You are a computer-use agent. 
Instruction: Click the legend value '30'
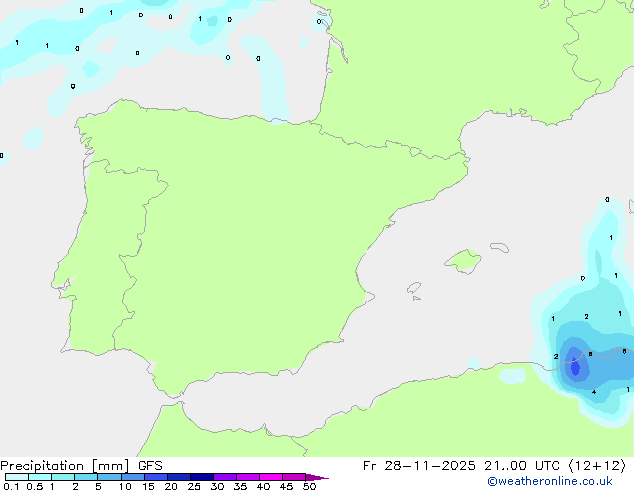coord(217,486)
